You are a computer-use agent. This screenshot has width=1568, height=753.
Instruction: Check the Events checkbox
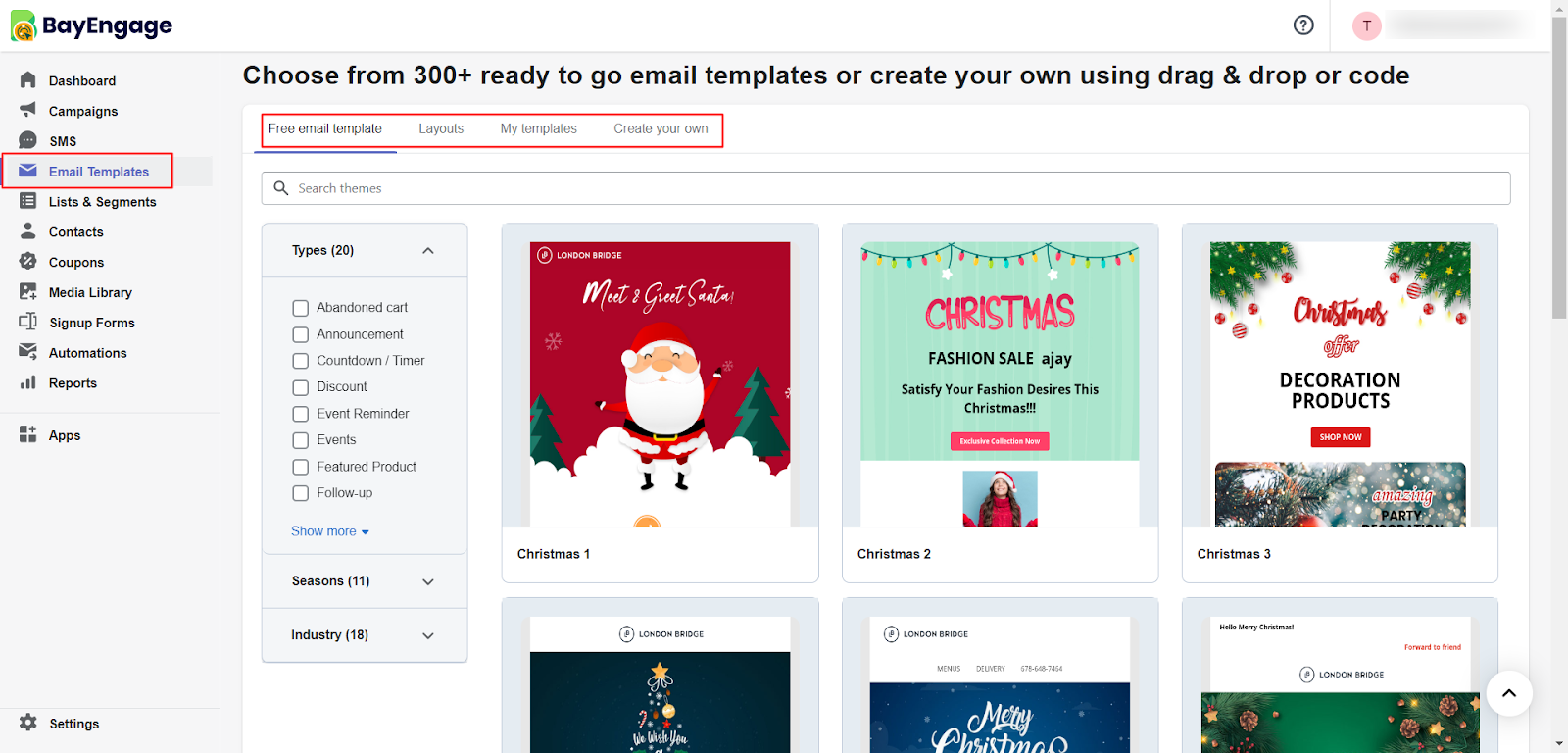(x=301, y=440)
